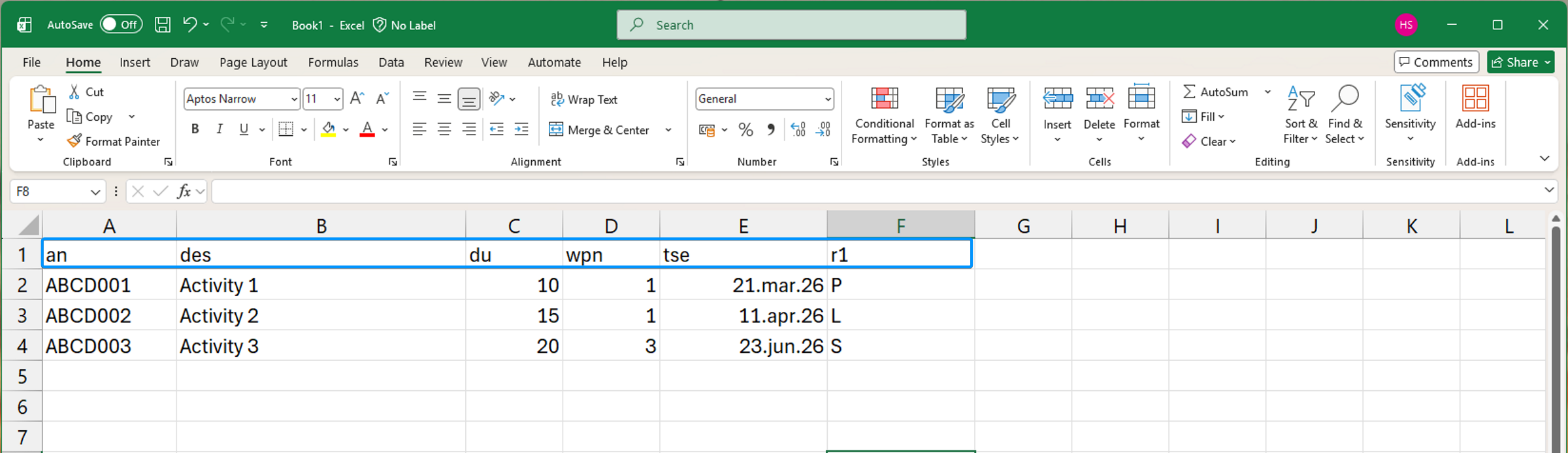Toggle Bold formatting
1568x453 pixels.
click(195, 129)
